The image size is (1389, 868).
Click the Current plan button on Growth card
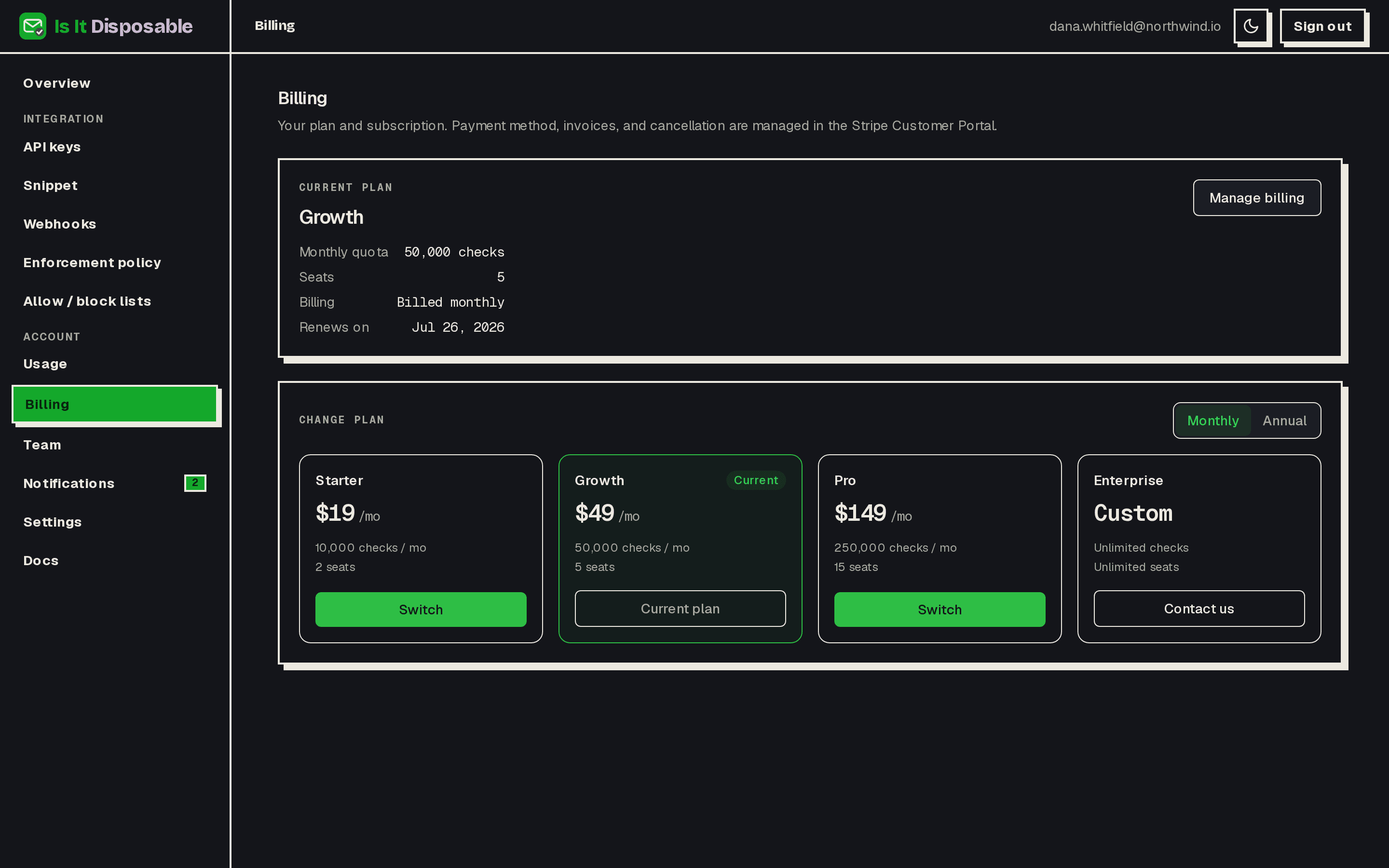pos(680,609)
